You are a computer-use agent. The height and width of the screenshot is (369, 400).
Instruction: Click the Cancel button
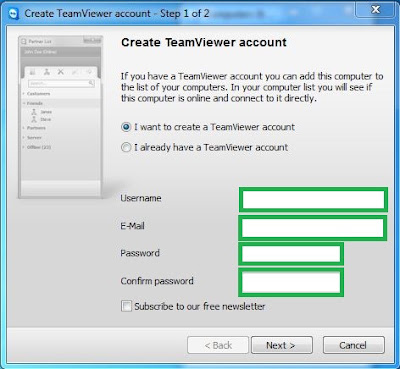coord(353,345)
